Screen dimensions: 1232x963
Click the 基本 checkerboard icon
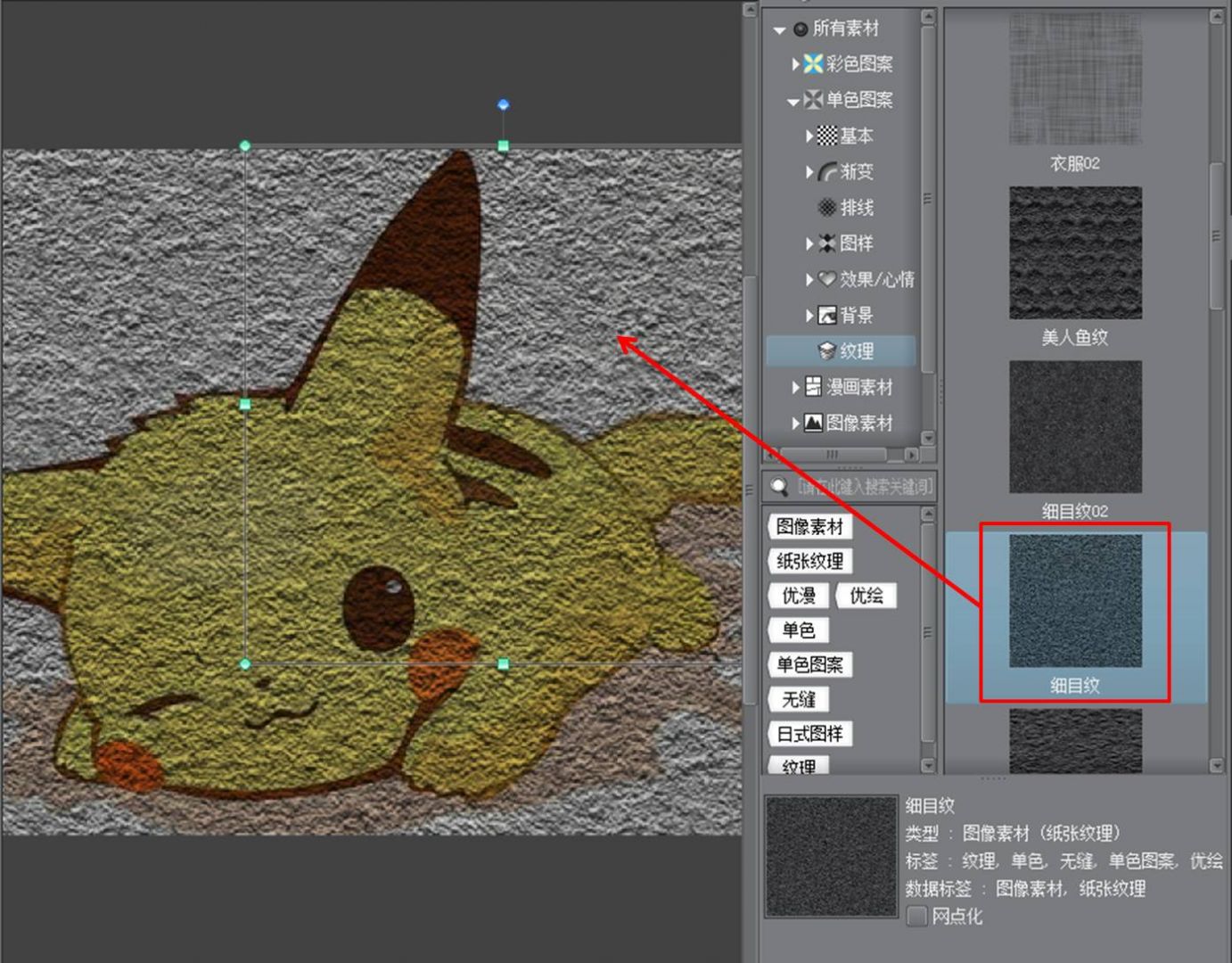click(x=827, y=136)
